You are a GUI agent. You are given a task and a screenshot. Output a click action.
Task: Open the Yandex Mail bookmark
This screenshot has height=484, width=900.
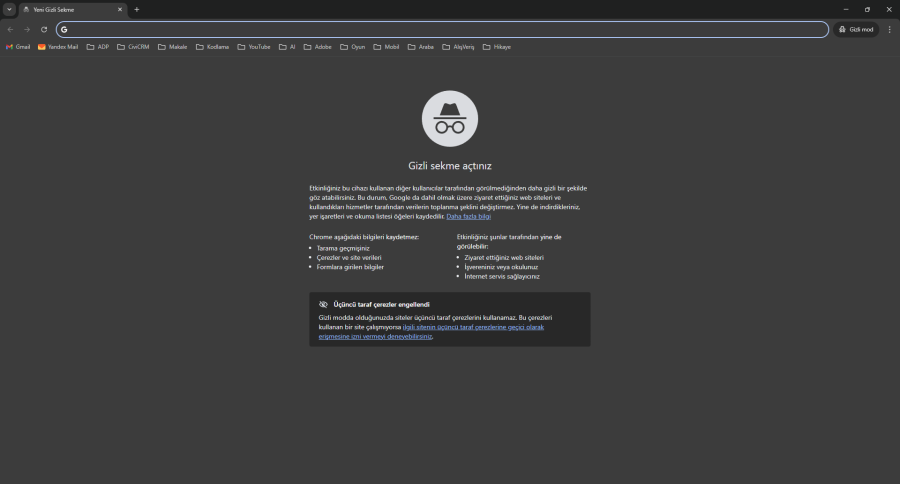coord(58,46)
